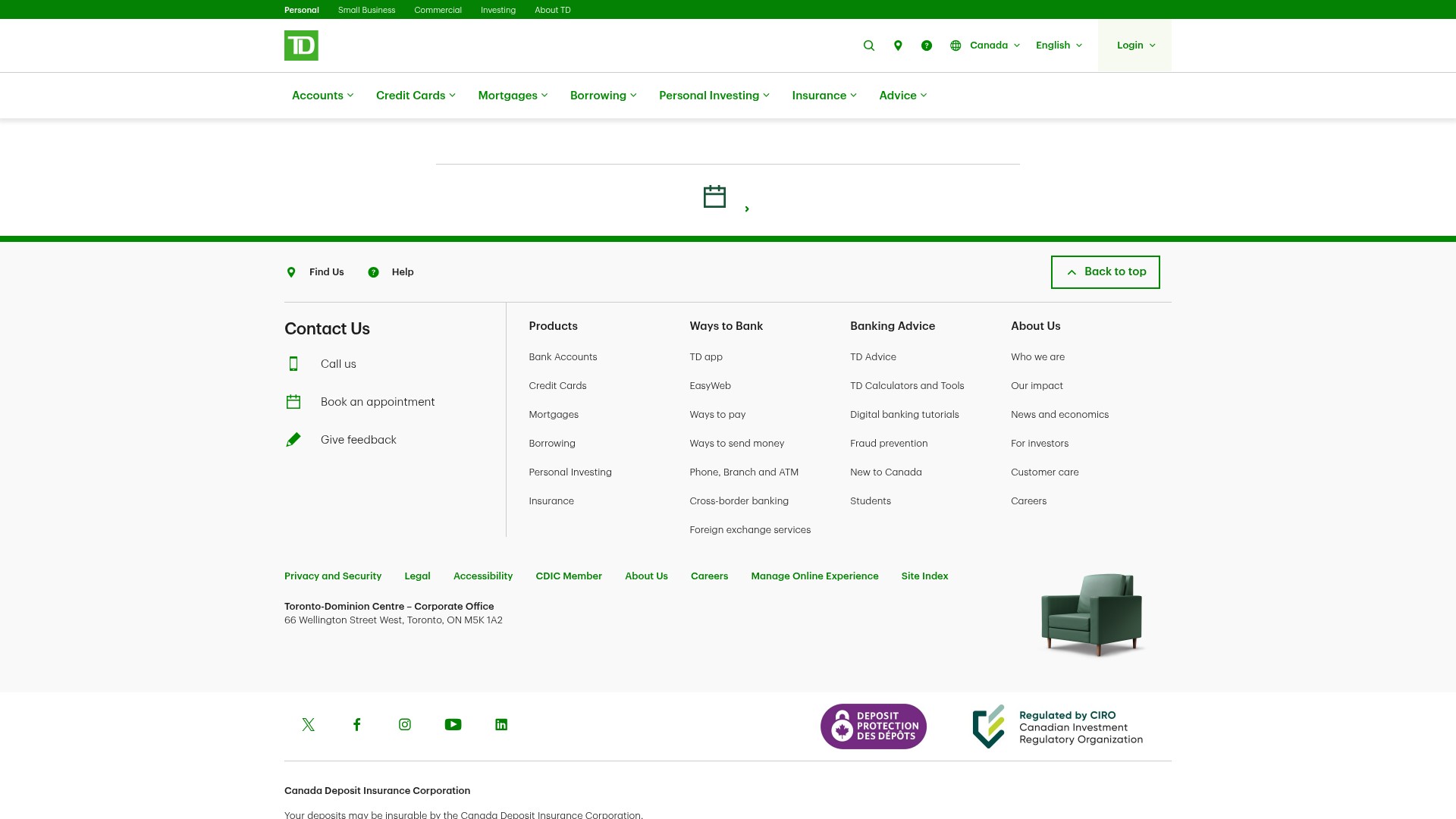
Task: Expand the Accounts menu
Action: 322,96
